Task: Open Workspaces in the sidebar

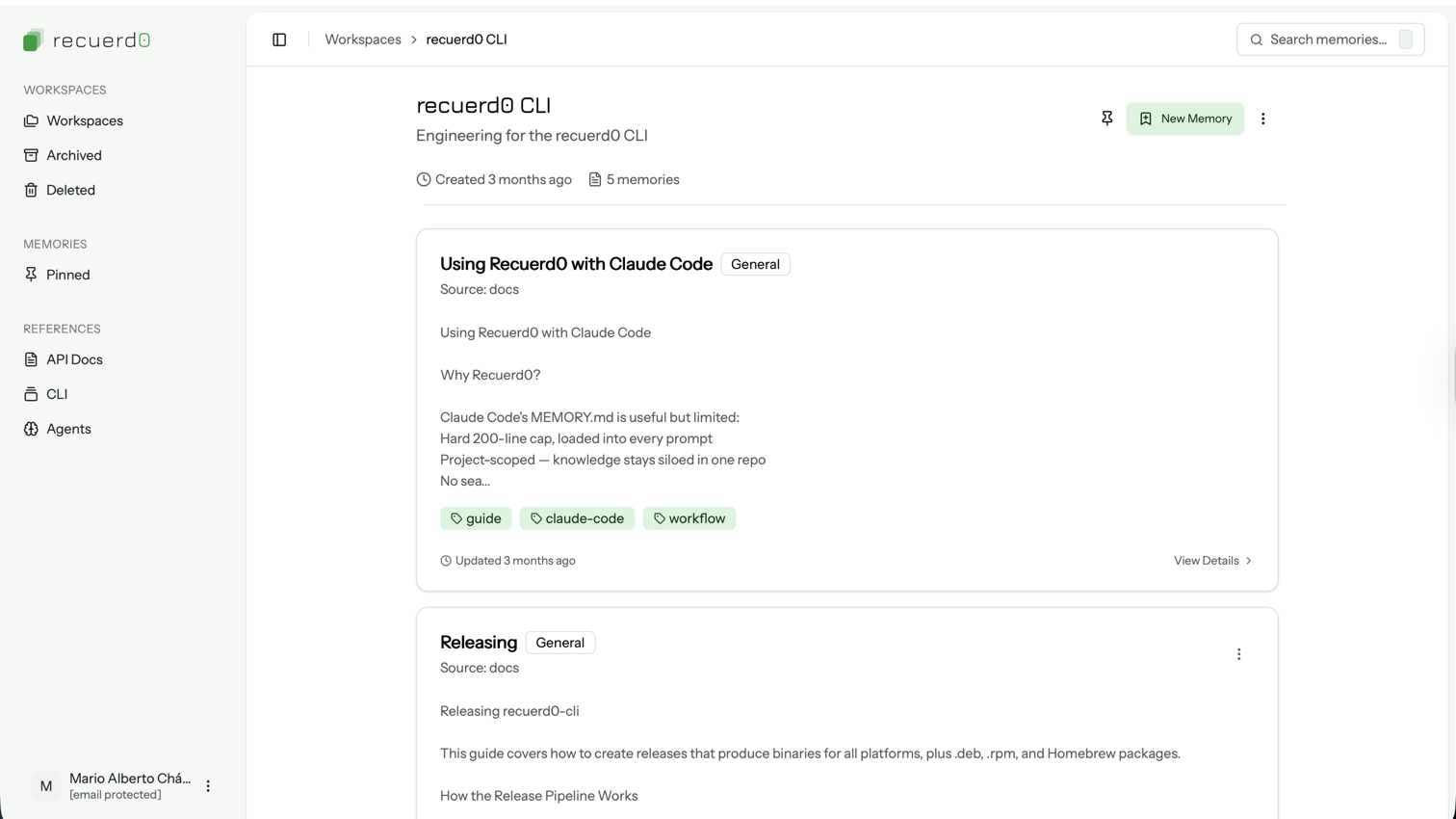Action: [x=123, y=120]
